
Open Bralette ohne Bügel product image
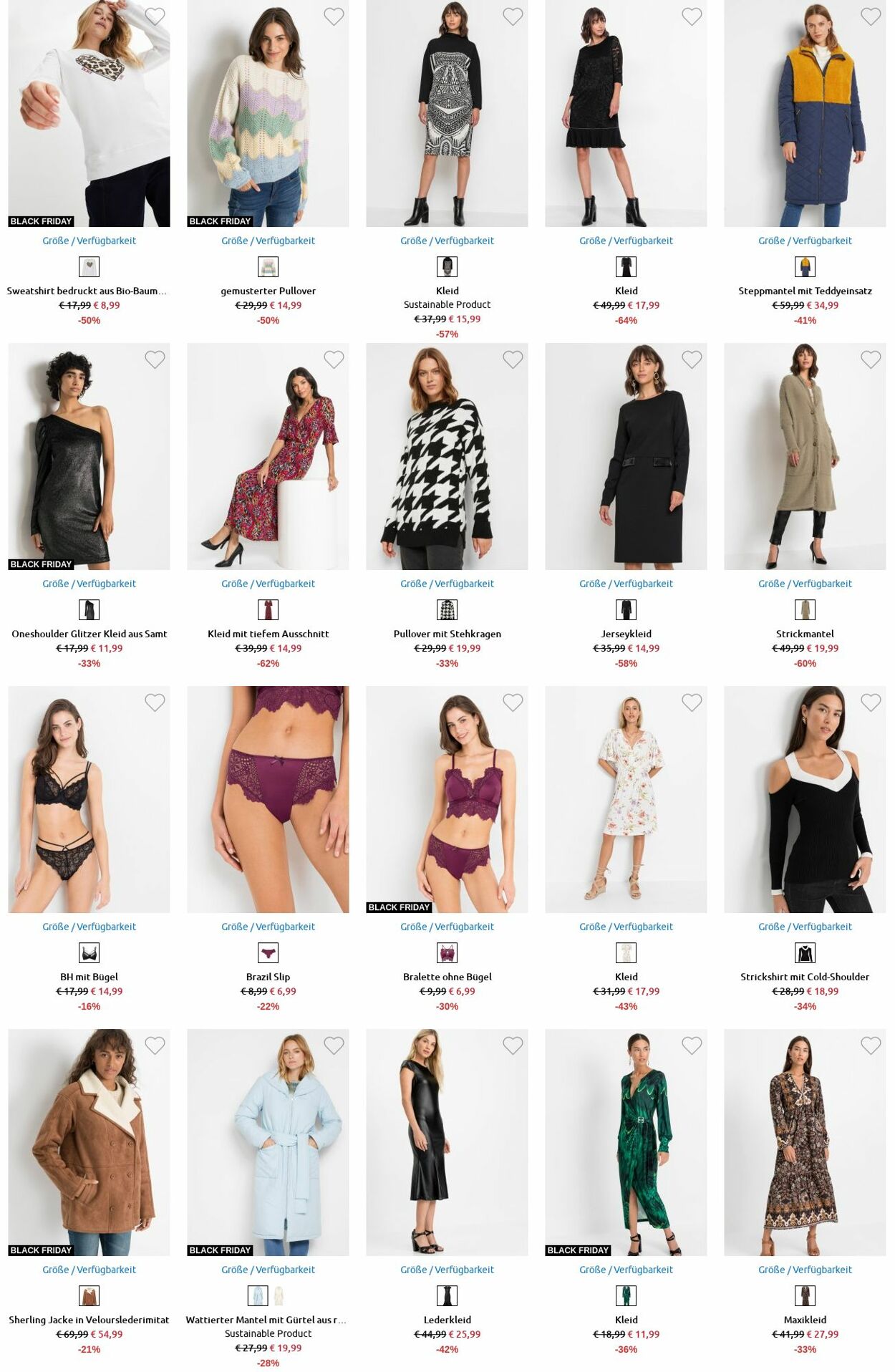coord(447,799)
